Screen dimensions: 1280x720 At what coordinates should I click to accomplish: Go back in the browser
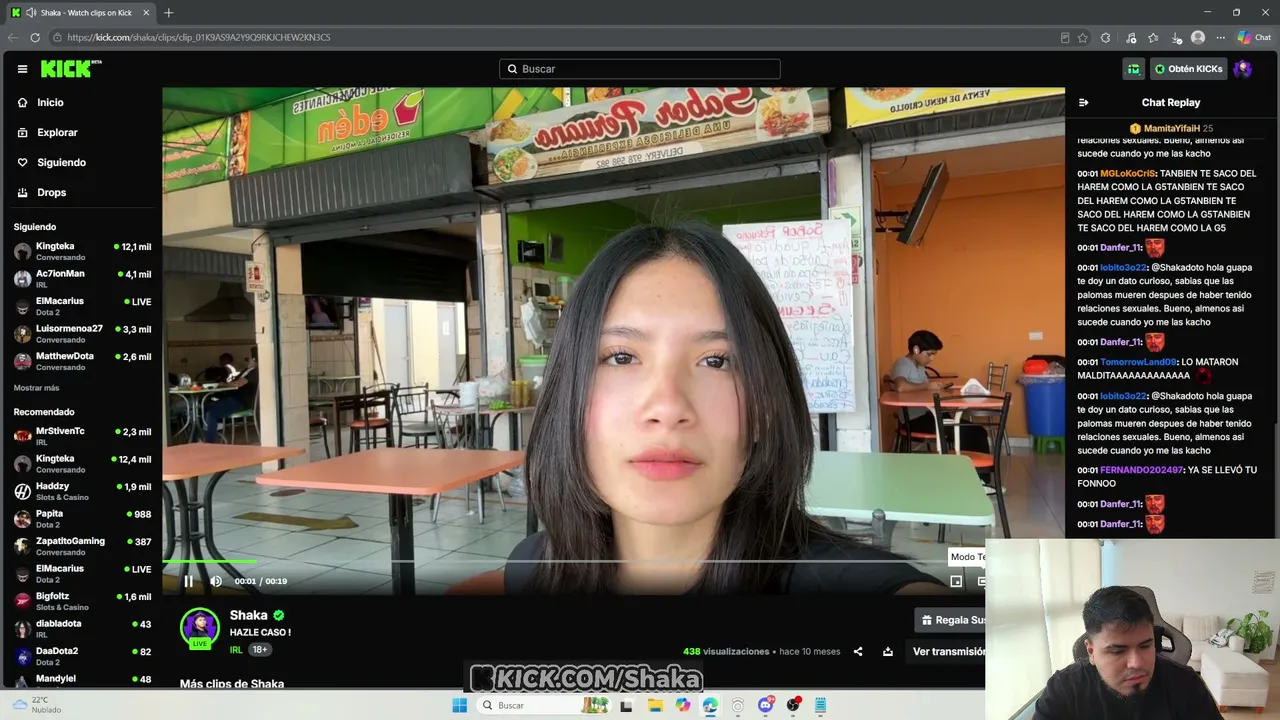[13, 37]
